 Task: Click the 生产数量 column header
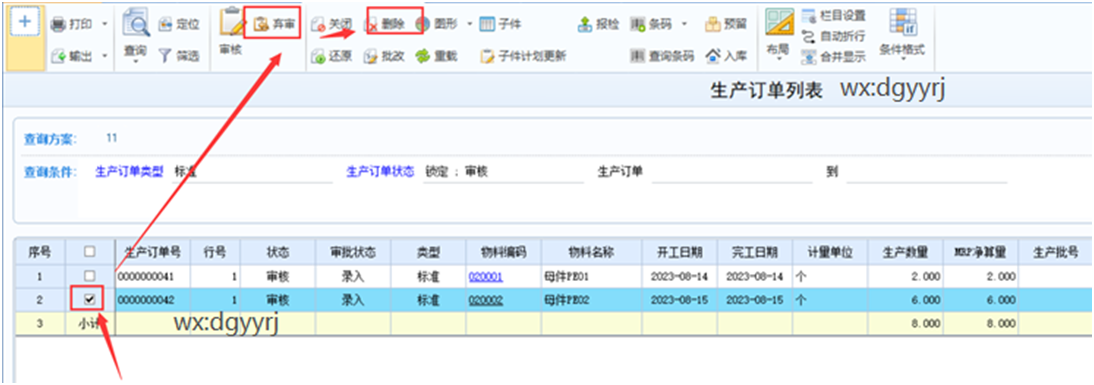point(905,252)
